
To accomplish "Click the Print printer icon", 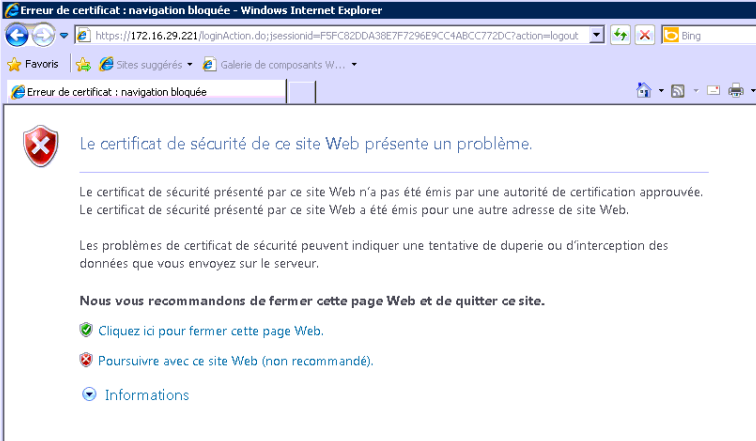I will click(736, 91).
